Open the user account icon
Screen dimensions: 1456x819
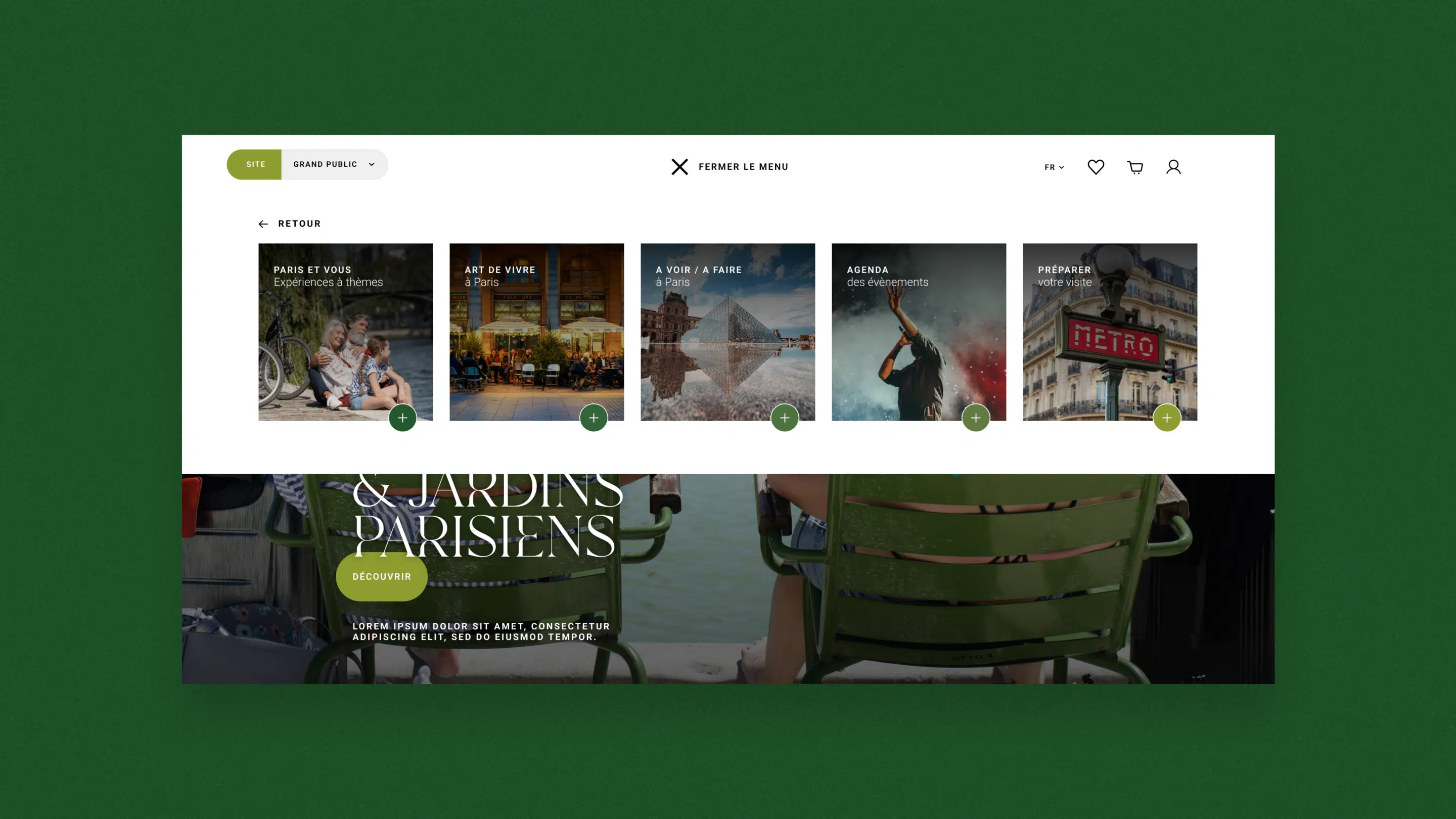coord(1173,167)
